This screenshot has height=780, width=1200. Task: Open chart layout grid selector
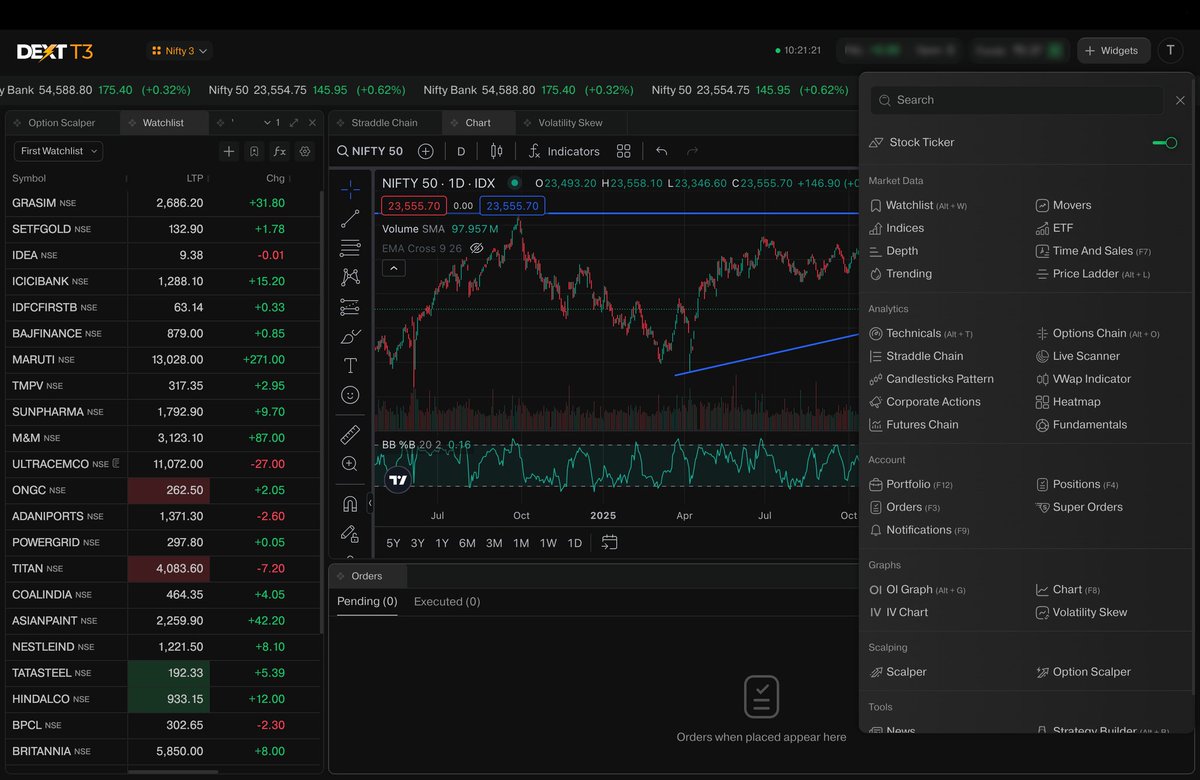[624, 151]
